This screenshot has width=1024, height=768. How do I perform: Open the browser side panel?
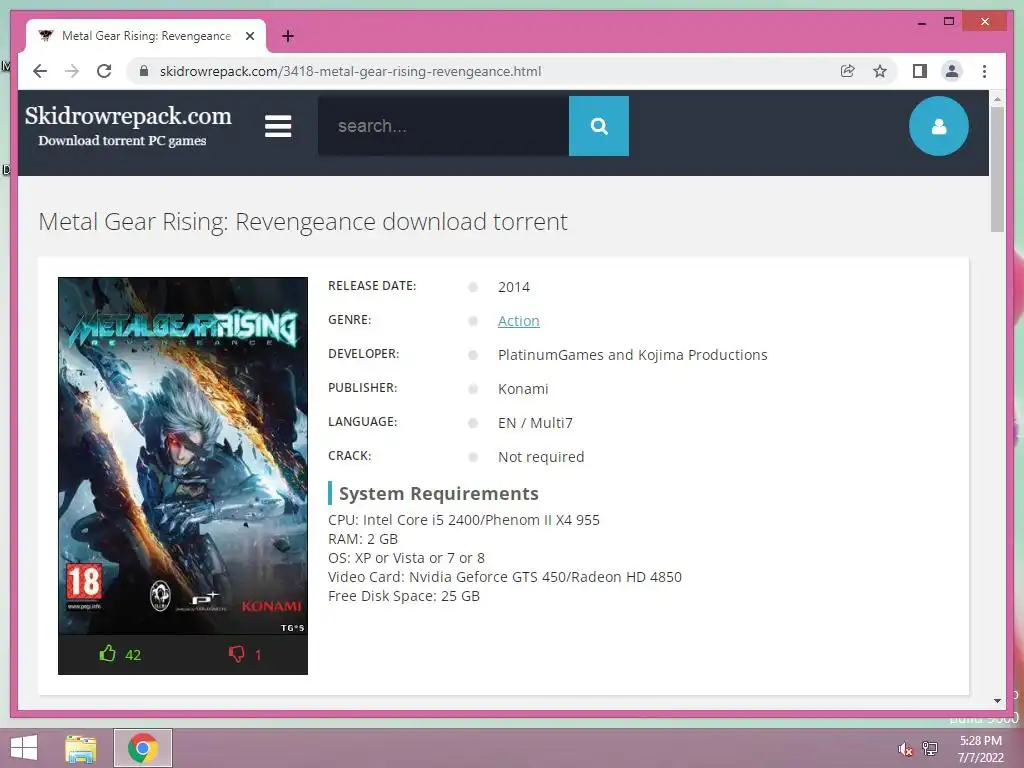(x=920, y=71)
